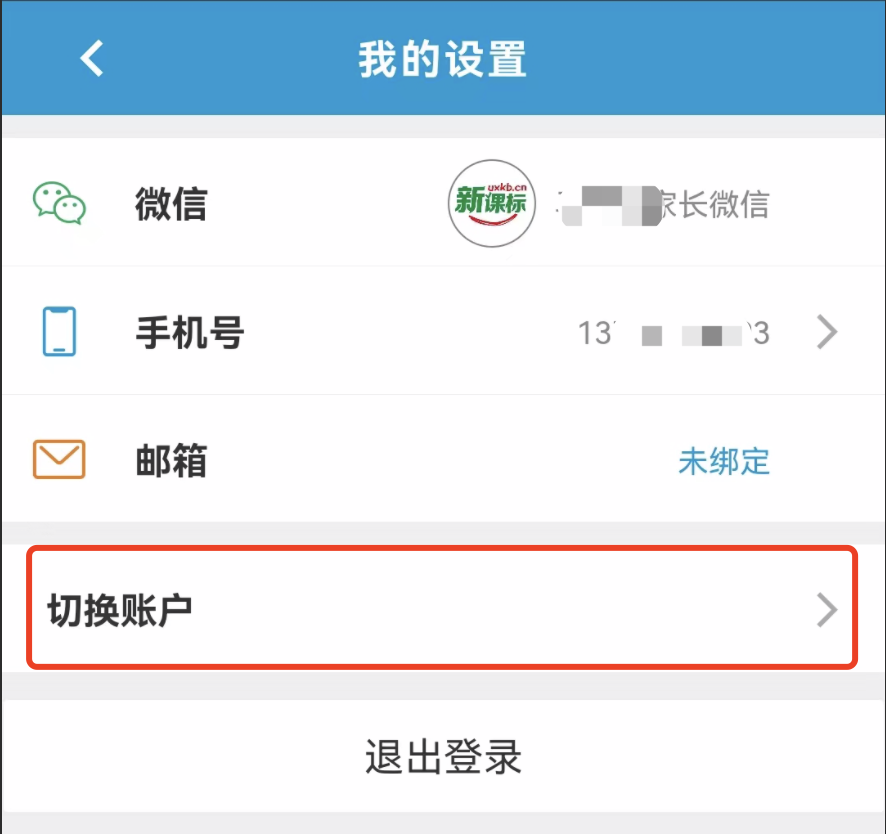This screenshot has height=834, width=886.
Task: Select the 切换账户 label
Action: tap(120, 610)
